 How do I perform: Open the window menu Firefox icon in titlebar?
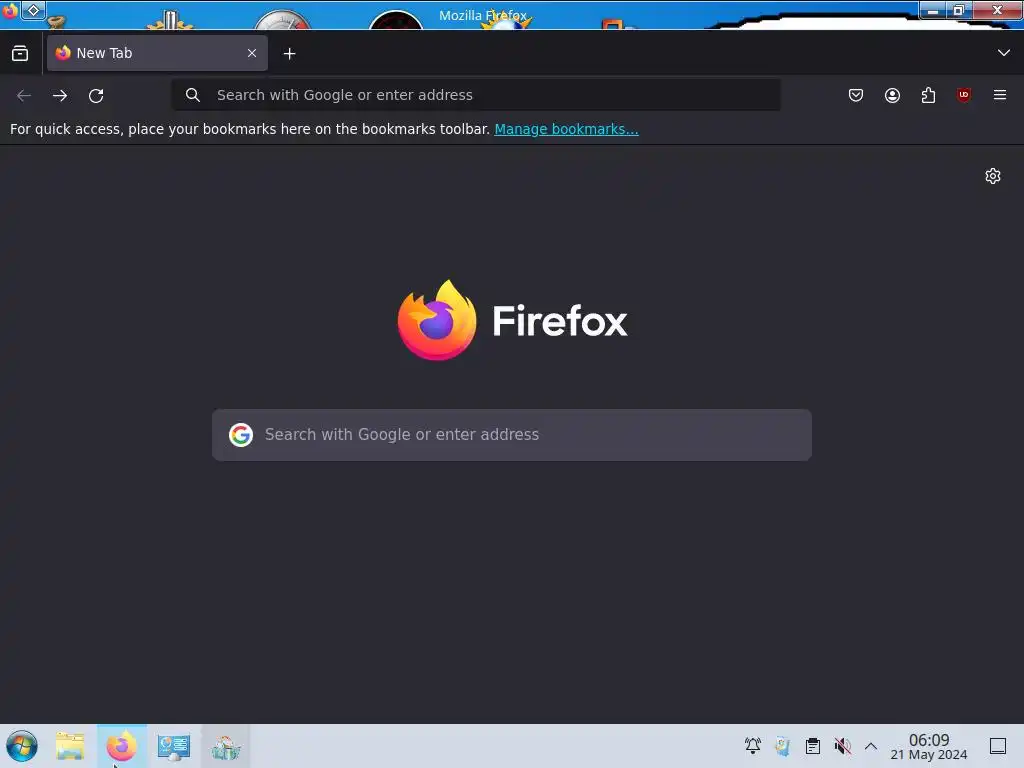(10, 11)
